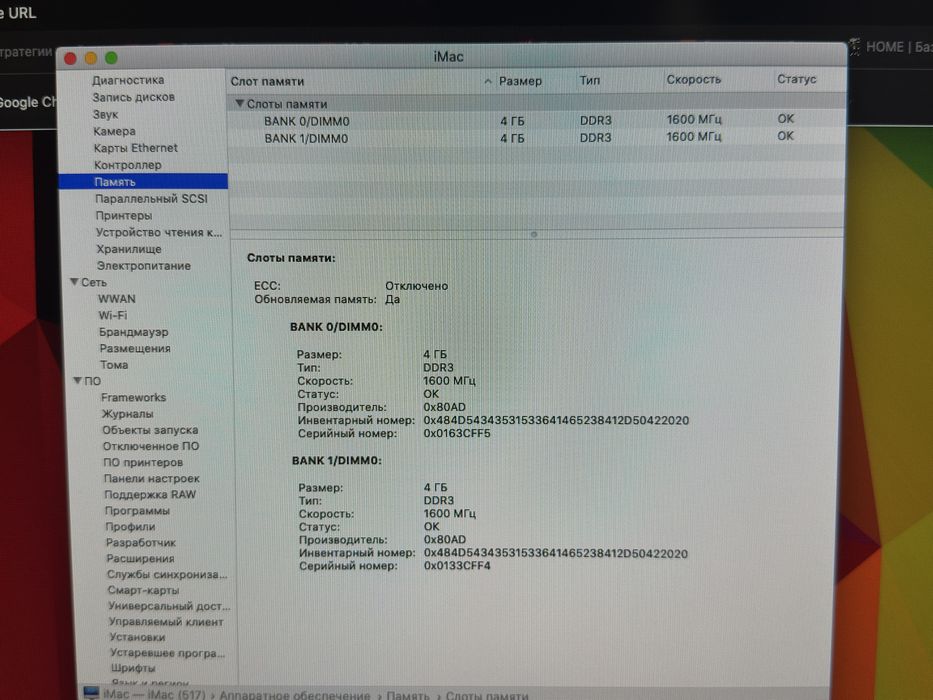The image size is (933, 700).
Task: Open Панели настроек entry
Action: click(152, 478)
